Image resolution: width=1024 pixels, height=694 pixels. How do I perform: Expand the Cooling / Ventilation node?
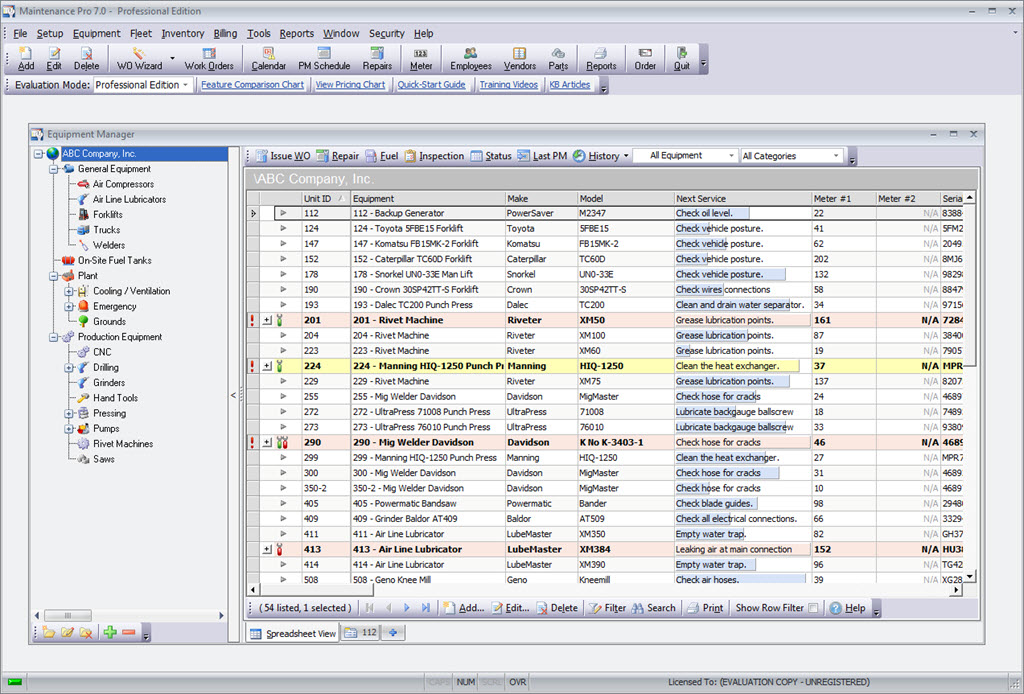tap(69, 291)
